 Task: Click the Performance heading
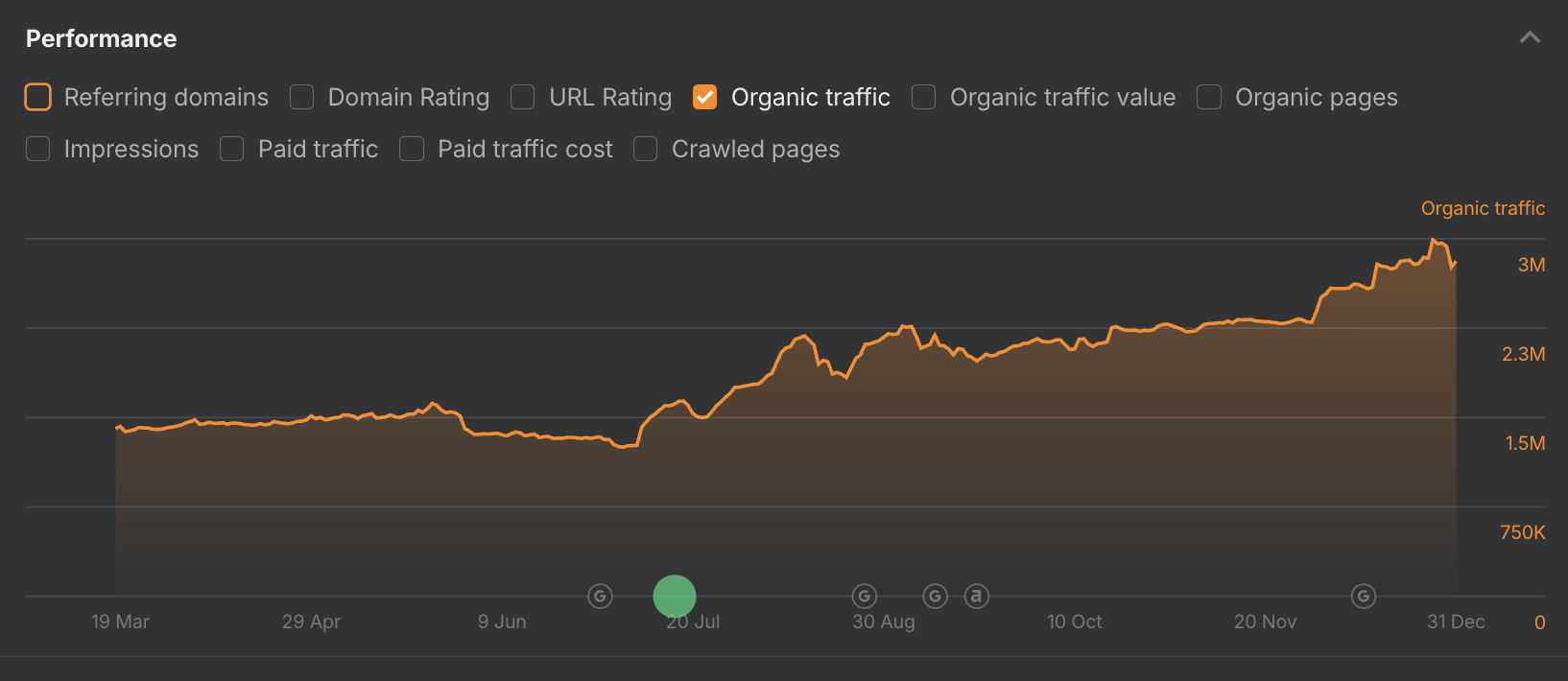coord(101,38)
